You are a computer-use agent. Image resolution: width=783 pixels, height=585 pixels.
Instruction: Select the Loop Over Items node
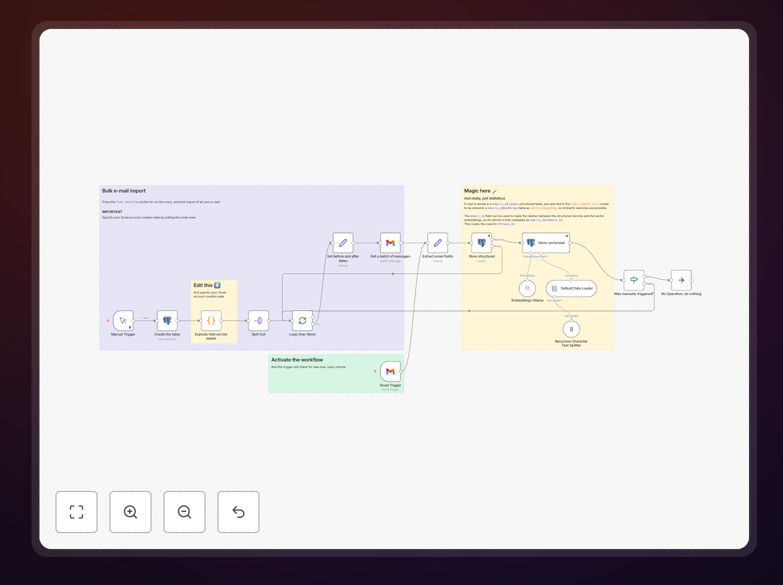pyautogui.click(x=302, y=321)
